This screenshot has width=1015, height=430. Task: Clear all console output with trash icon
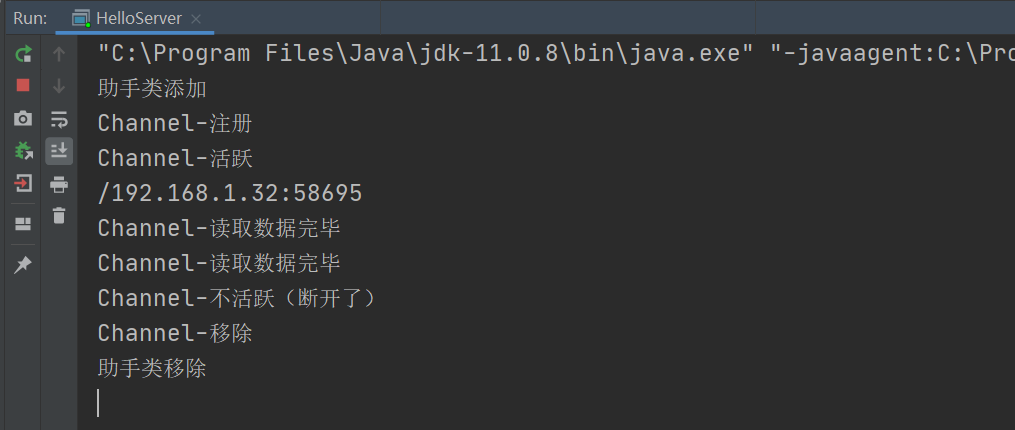click(59, 216)
